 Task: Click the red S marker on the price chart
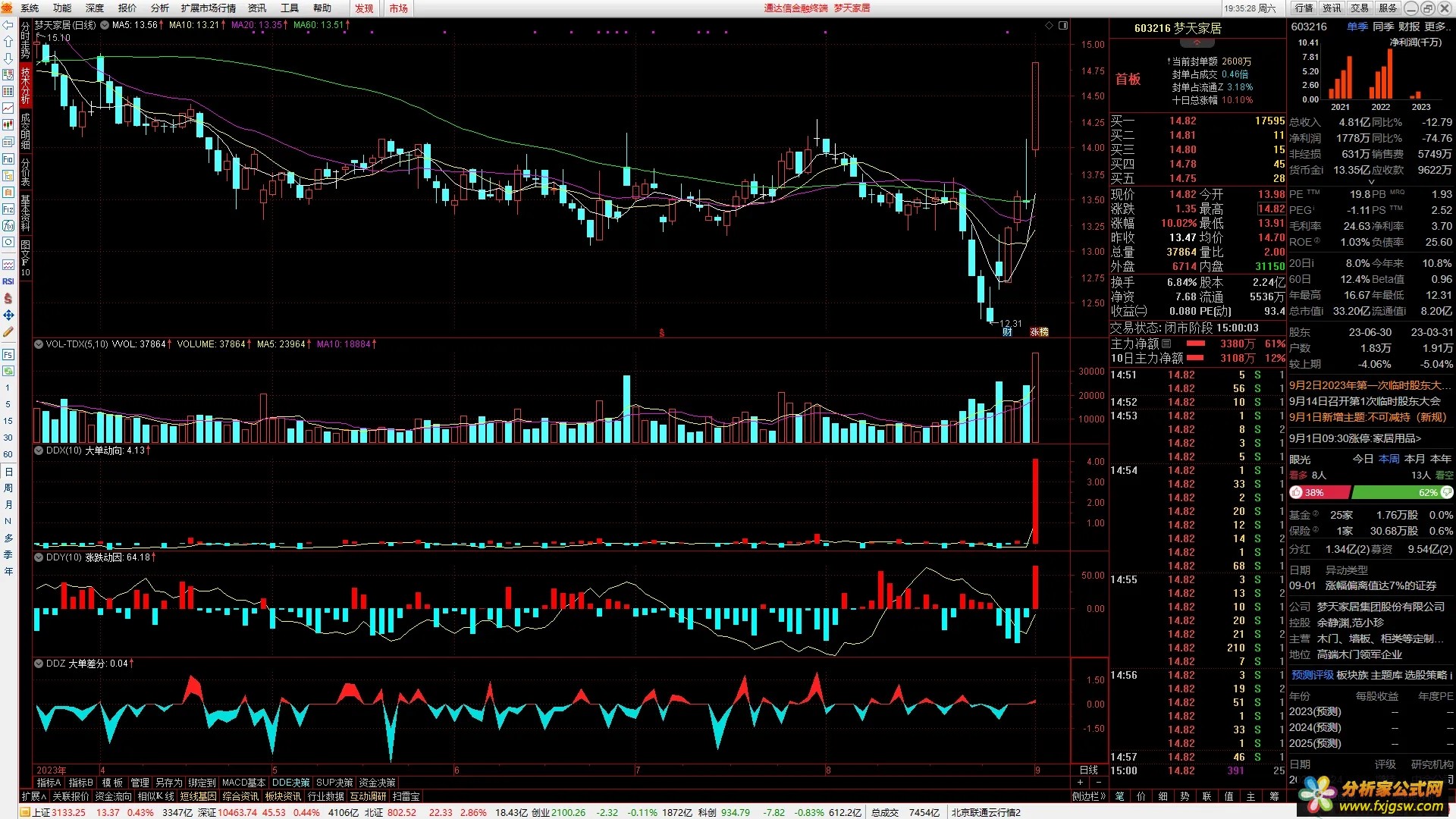coord(662,332)
